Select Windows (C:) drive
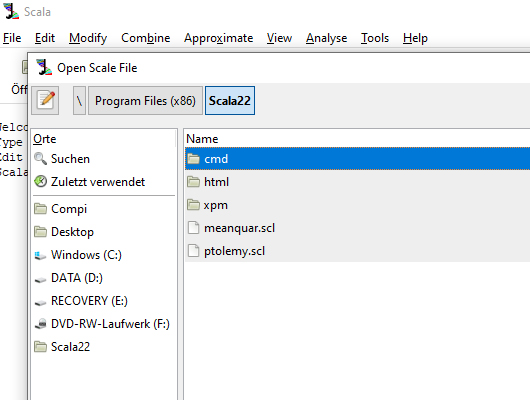The image size is (530, 400). (86, 255)
